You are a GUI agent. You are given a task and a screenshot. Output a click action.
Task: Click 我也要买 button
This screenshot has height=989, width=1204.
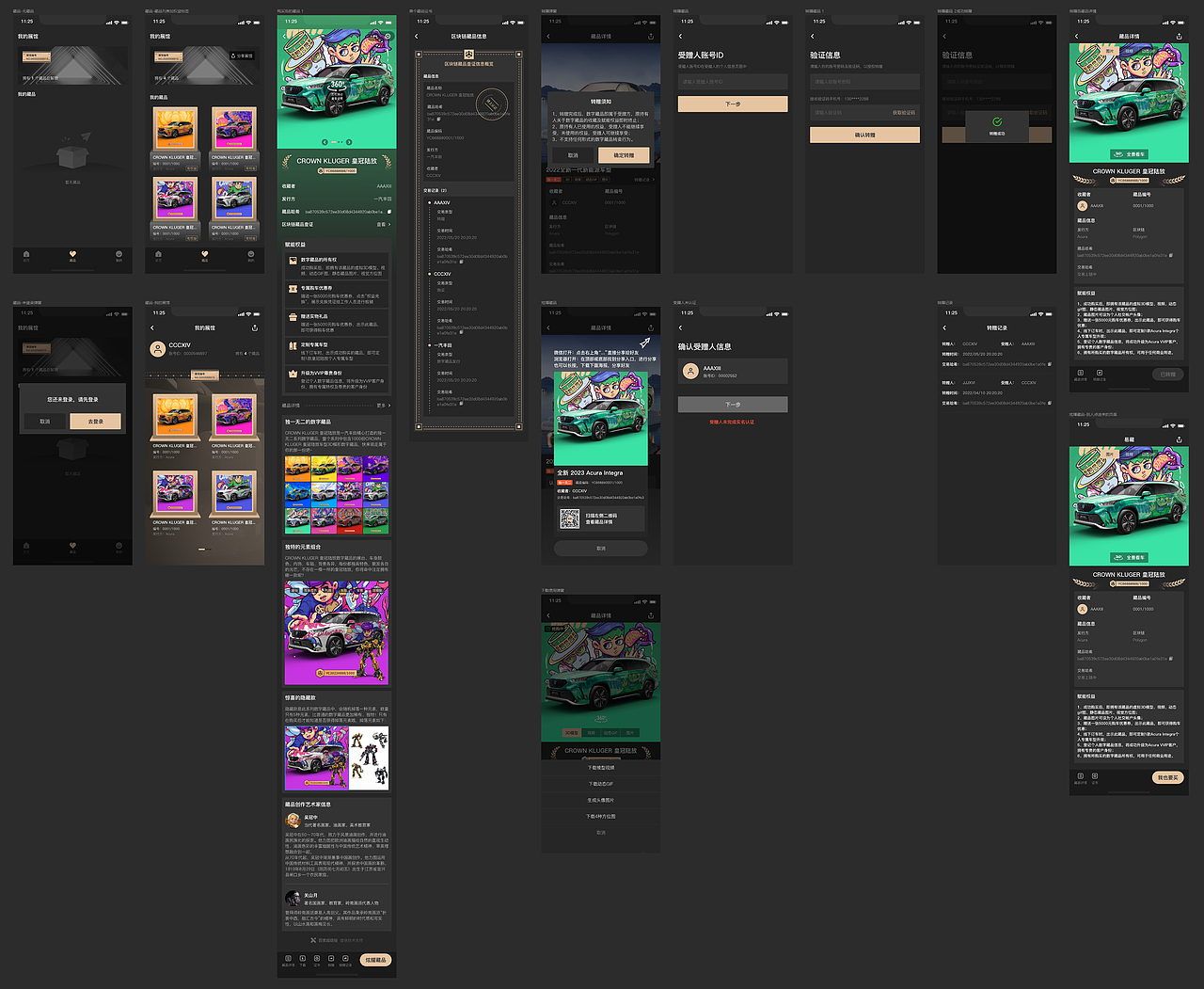1167,778
